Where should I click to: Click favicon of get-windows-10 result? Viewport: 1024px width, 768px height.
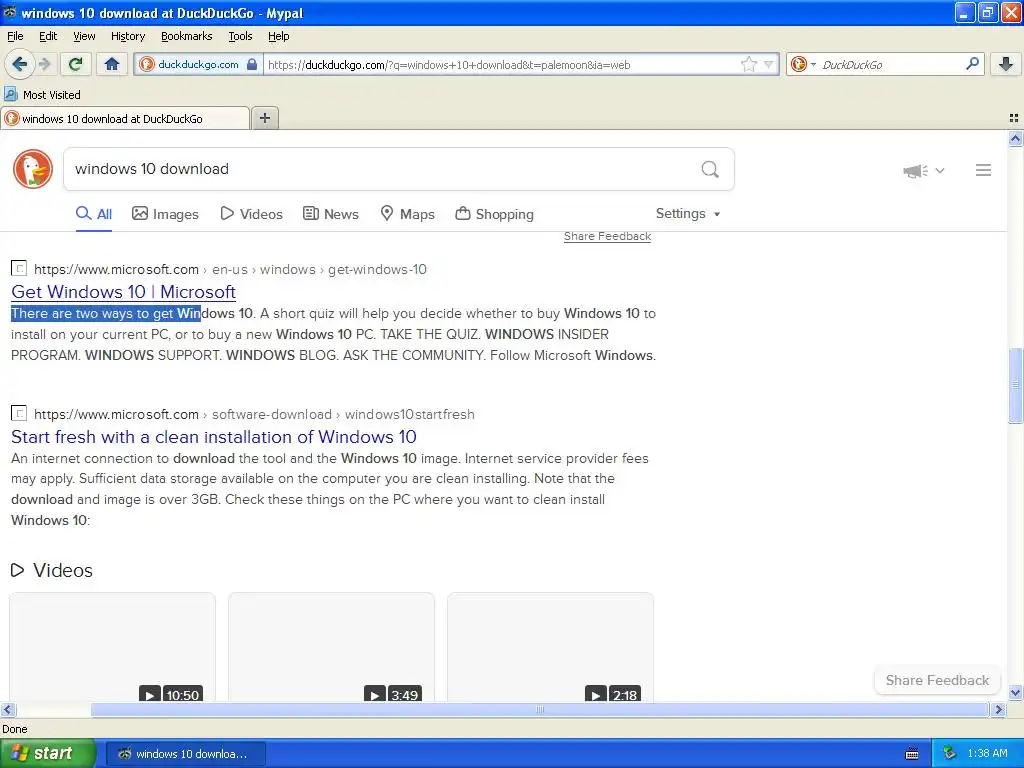click(19, 268)
